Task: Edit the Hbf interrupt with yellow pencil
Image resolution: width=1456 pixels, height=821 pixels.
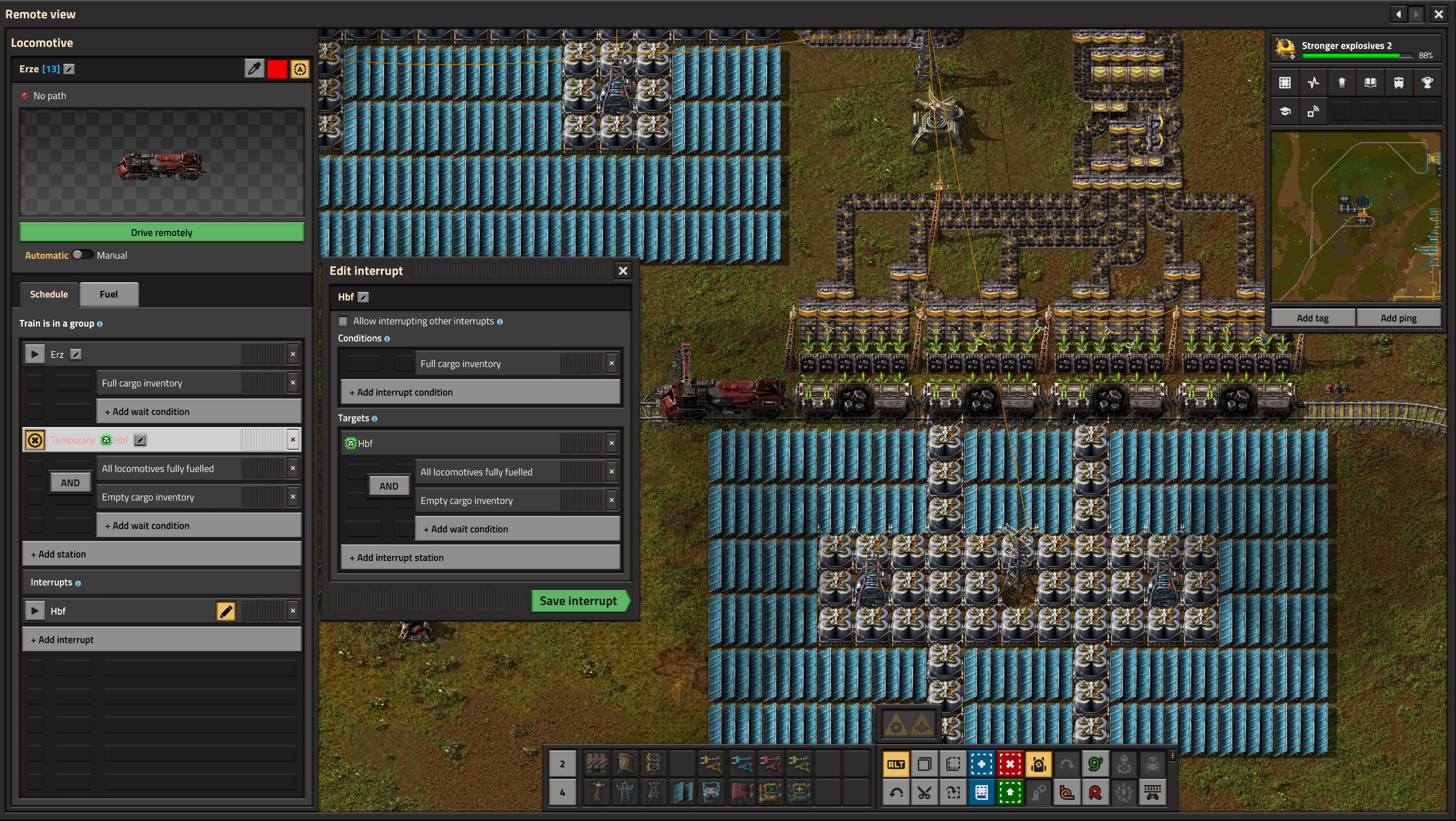Action: (226, 611)
